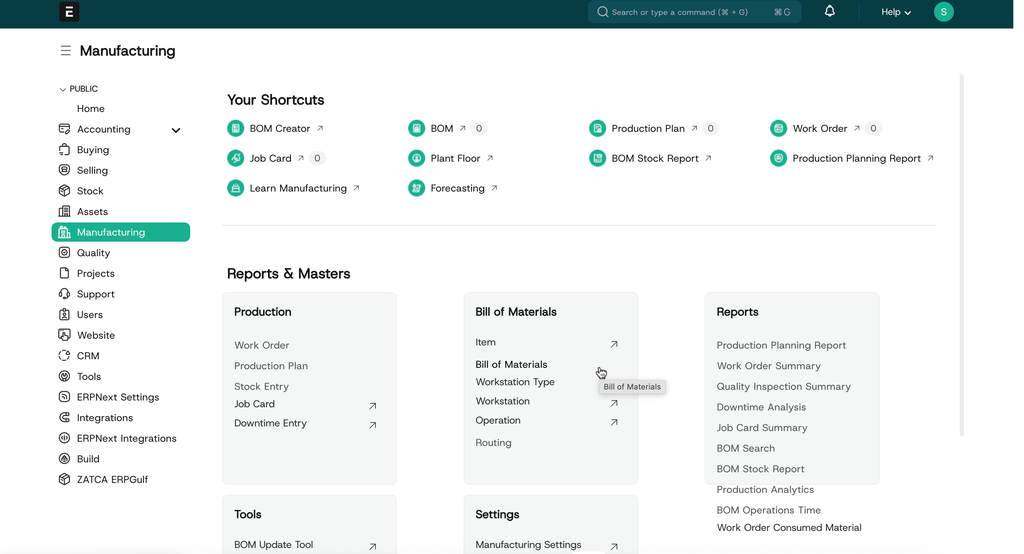Click the Support headset icon

[64, 293]
